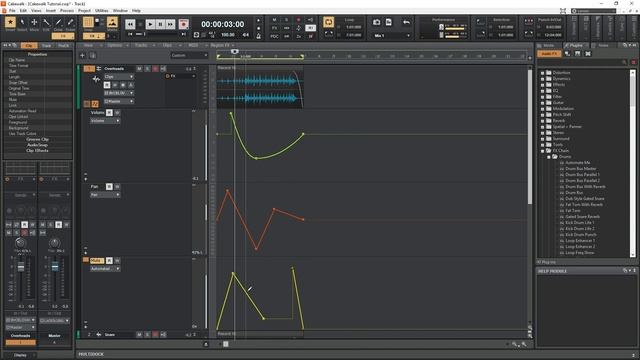Collapse the Drums subfolder
Image resolution: width=640 pixels, height=360 pixels.
coord(549,157)
